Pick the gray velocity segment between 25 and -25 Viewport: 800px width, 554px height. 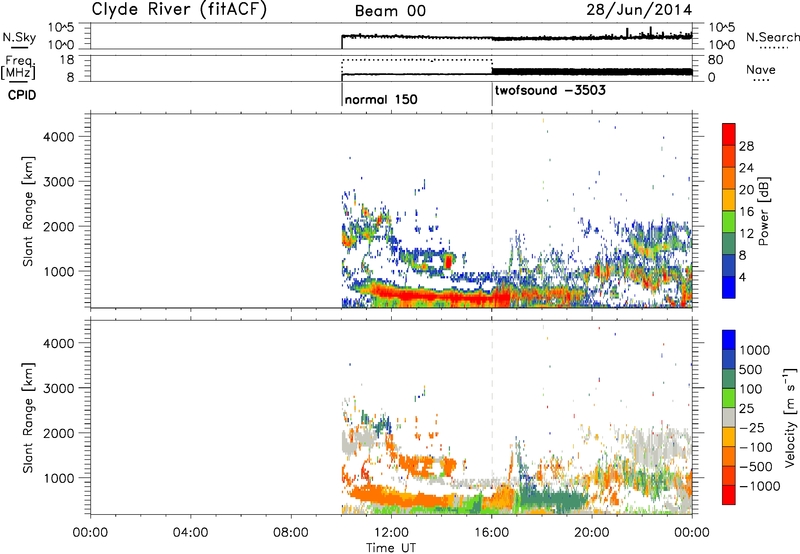click(729, 417)
